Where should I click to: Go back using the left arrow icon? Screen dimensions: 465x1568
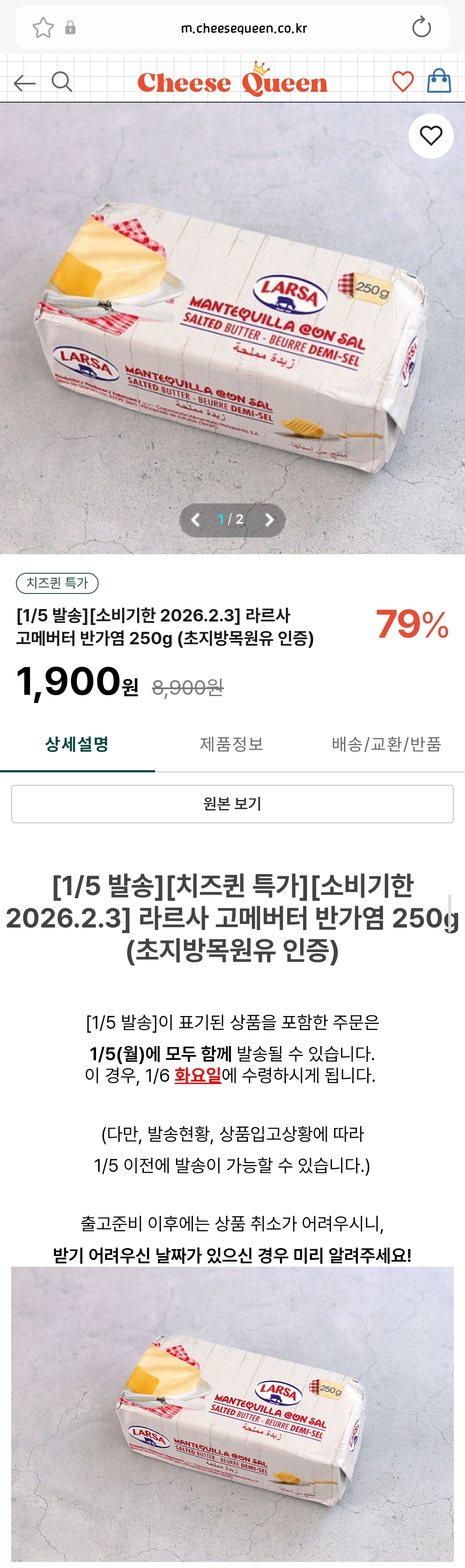click(24, 82)
